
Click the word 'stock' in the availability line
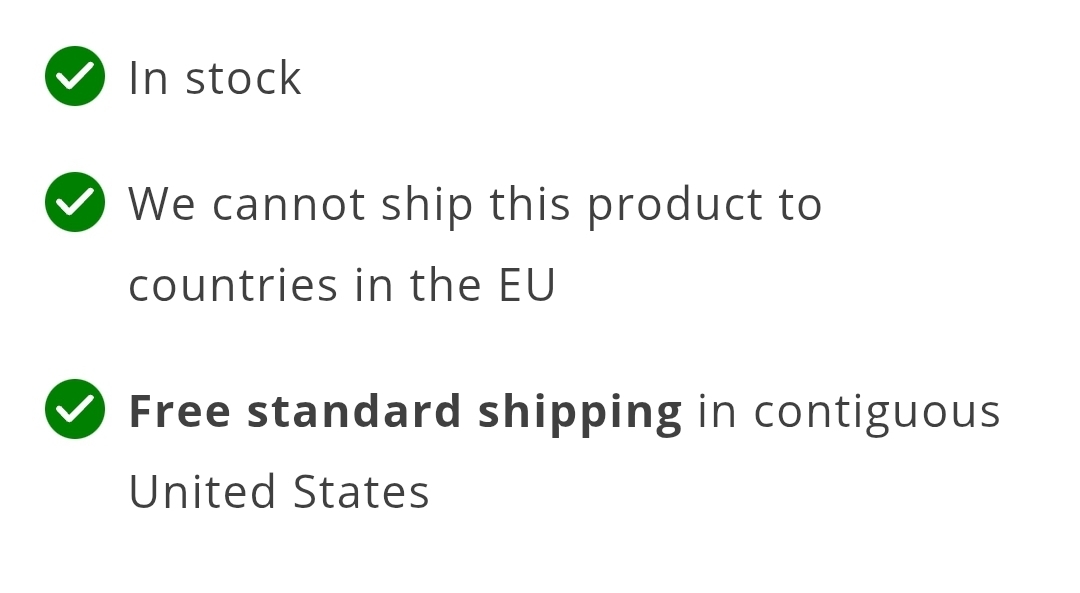tap(243, 78)
